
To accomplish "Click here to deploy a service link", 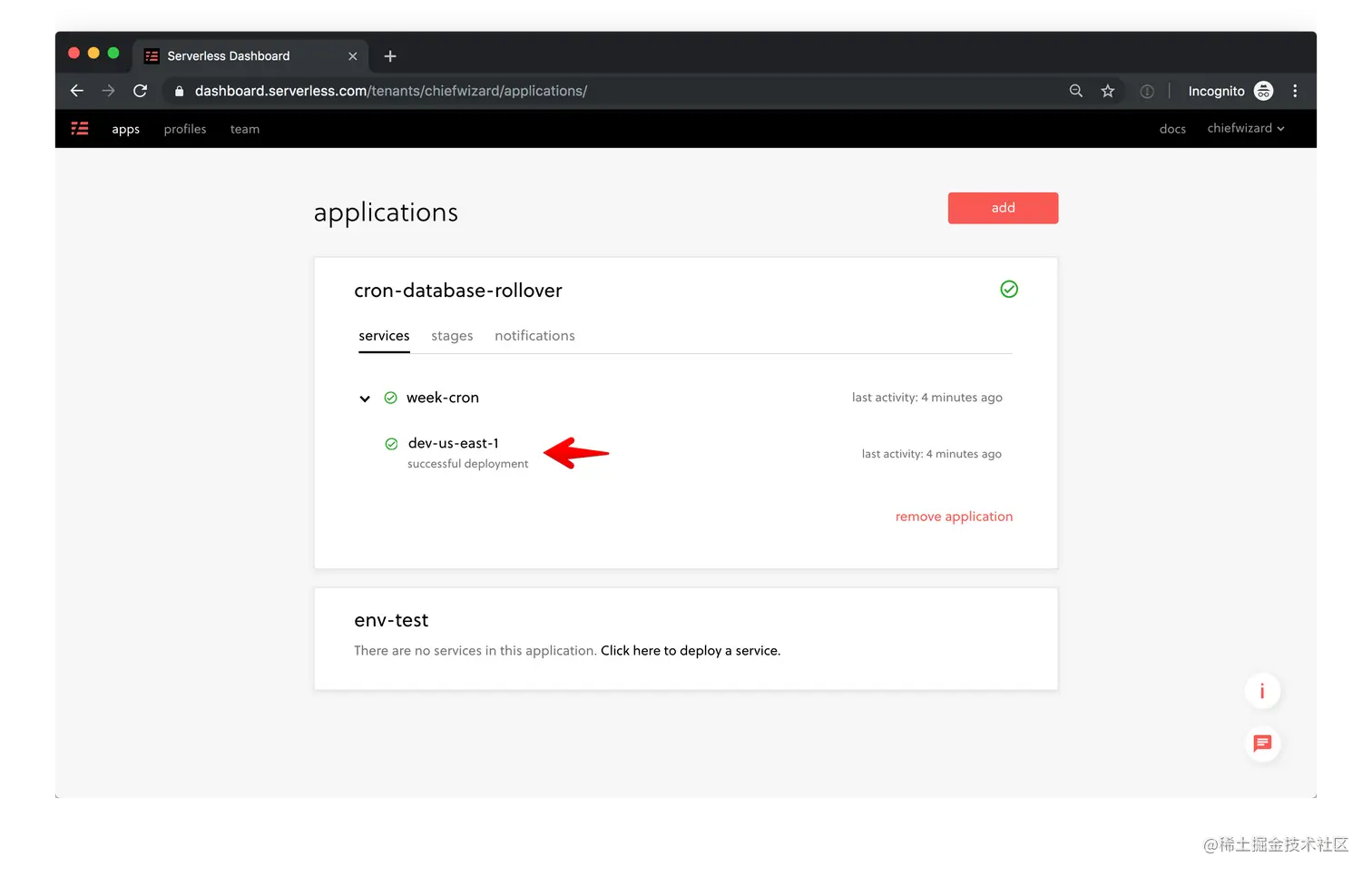I will (x=691, y=651).
